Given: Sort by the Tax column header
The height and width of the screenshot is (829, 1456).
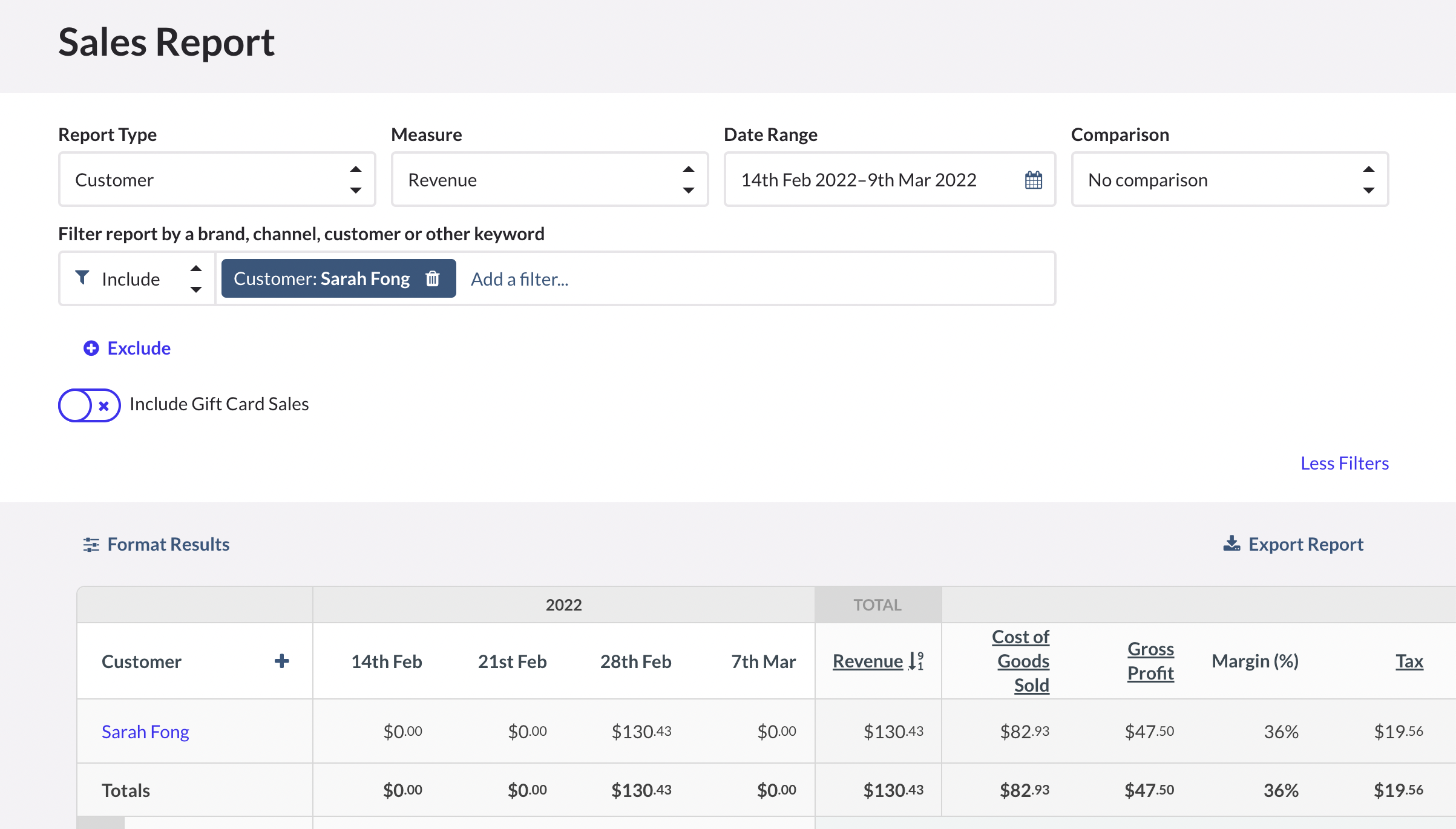Looking at the screenshot, I should tap(1409, 661).
